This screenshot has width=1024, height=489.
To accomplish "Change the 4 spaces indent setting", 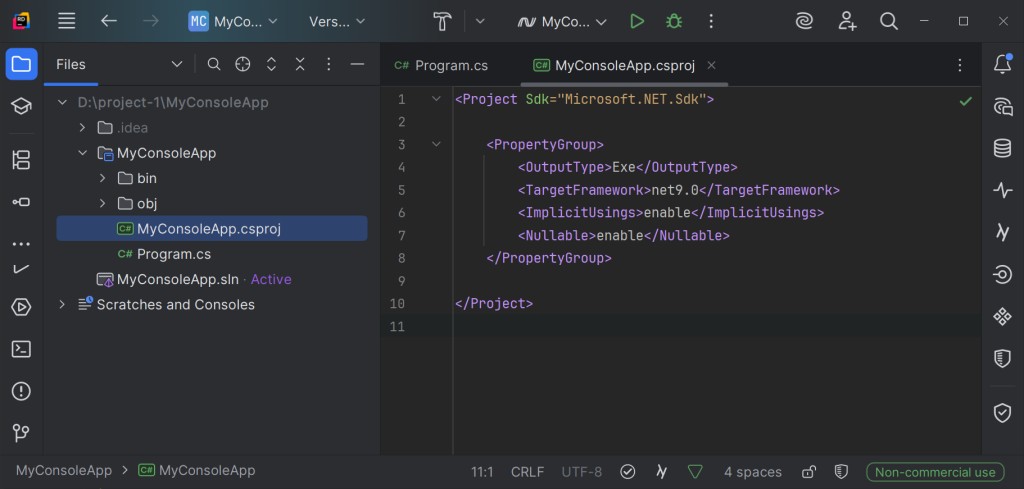I will click(752, 472).
